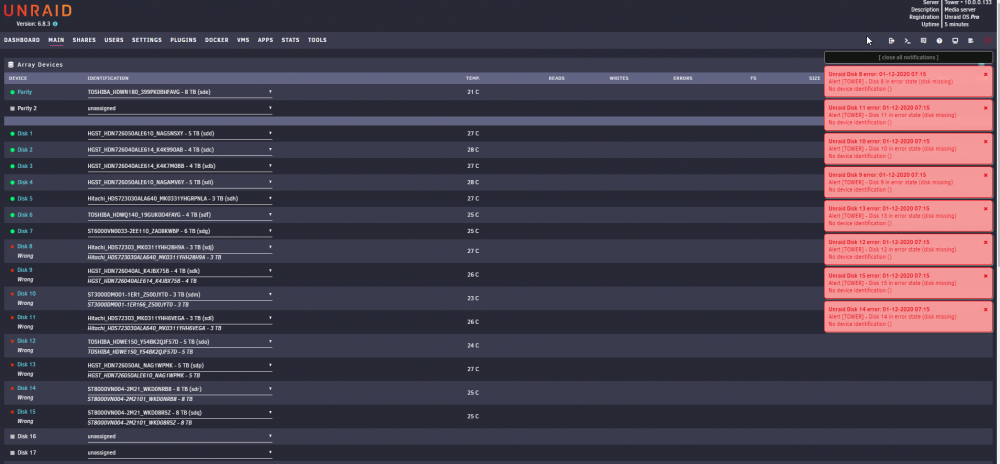Dismiss the Disk 14 error notification
Image resolution: width=1000 pixels, height=464 pixels.
tap(985, 309)
